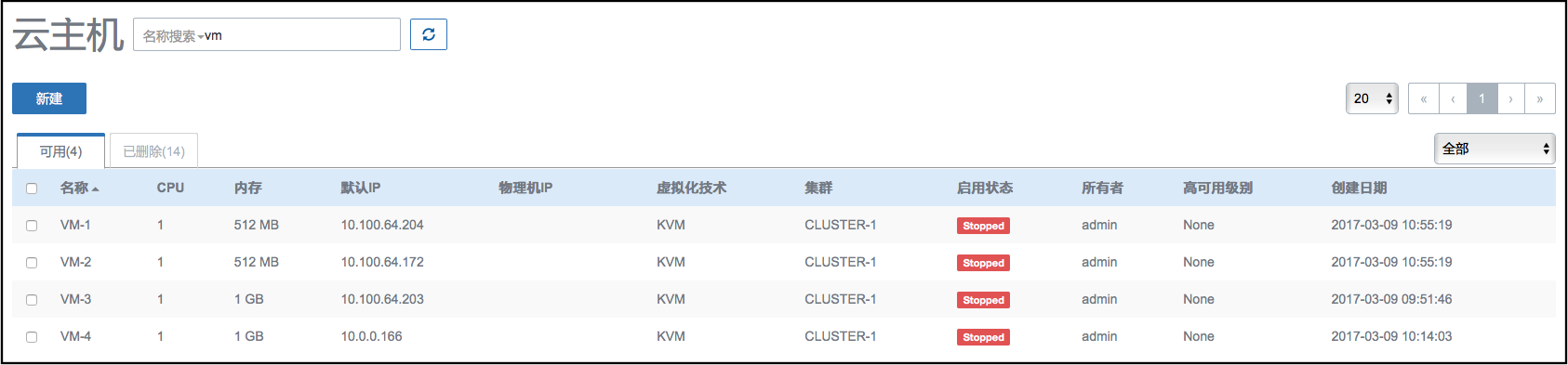Check the VM-3 row checkbox
The height and width of the screenshot is (365, 1568).
click(x=32, y=300)
